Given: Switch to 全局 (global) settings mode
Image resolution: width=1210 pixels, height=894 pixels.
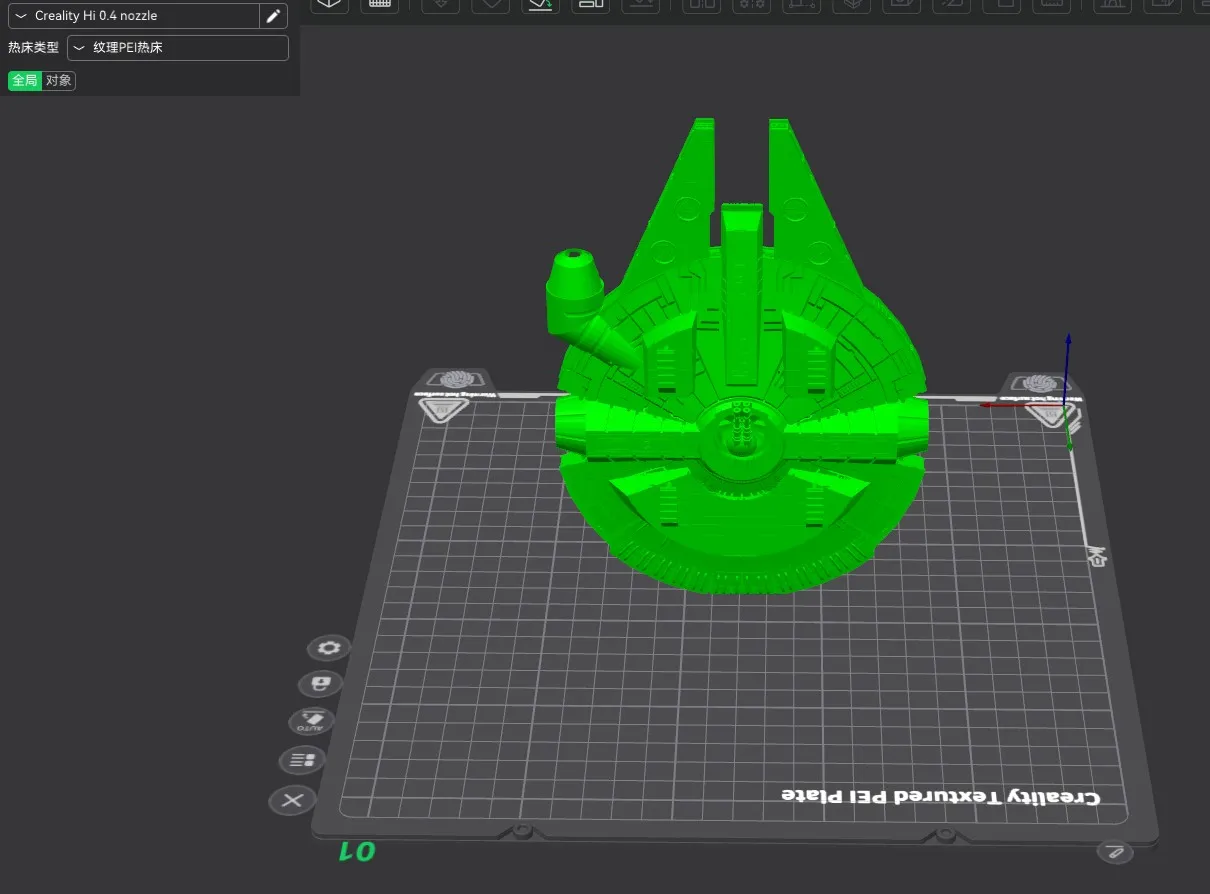Looking at the screenshot, I should [25, 81].
